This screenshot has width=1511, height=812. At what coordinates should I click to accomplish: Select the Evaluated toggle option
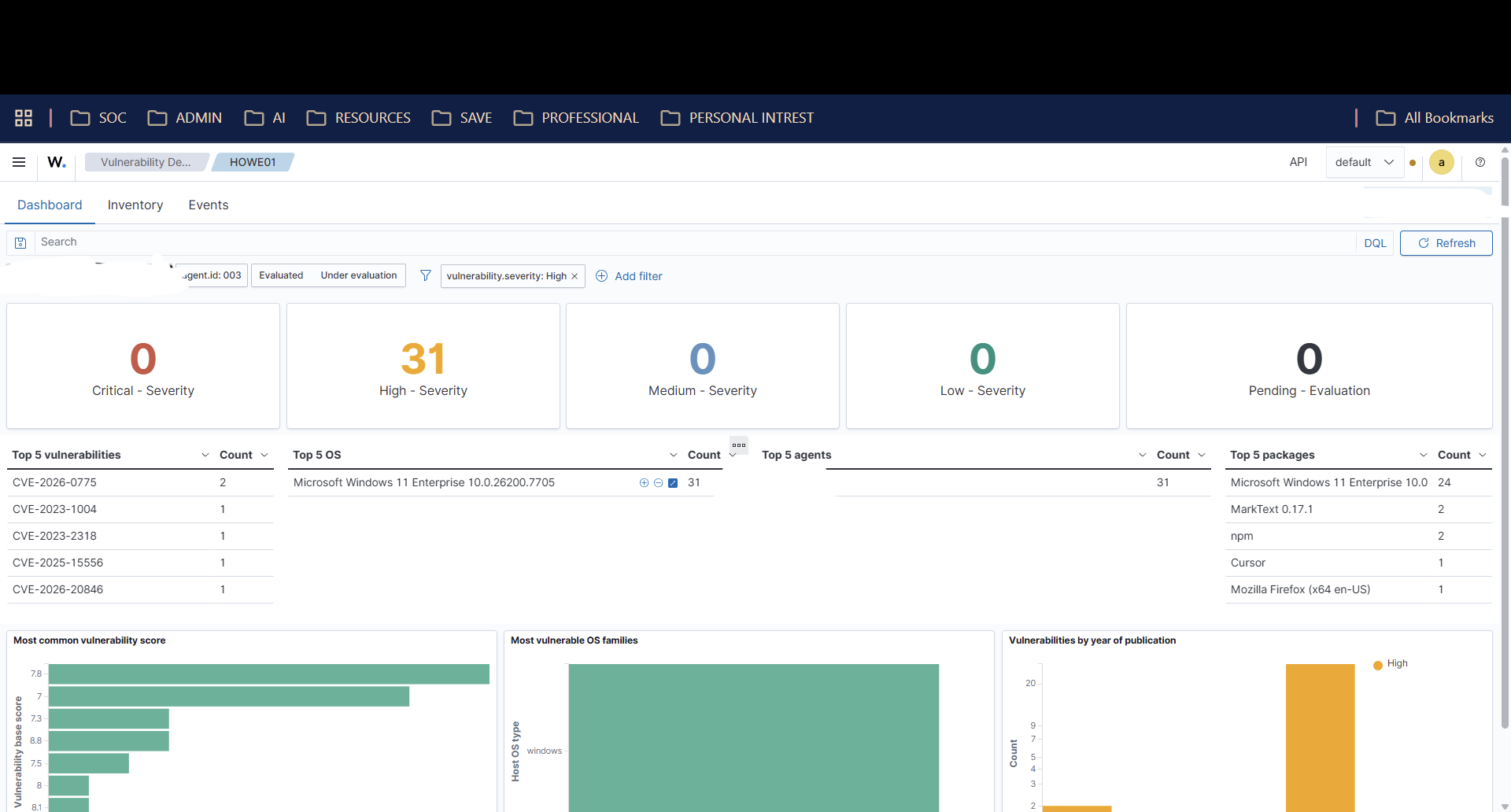coord(281,275)
